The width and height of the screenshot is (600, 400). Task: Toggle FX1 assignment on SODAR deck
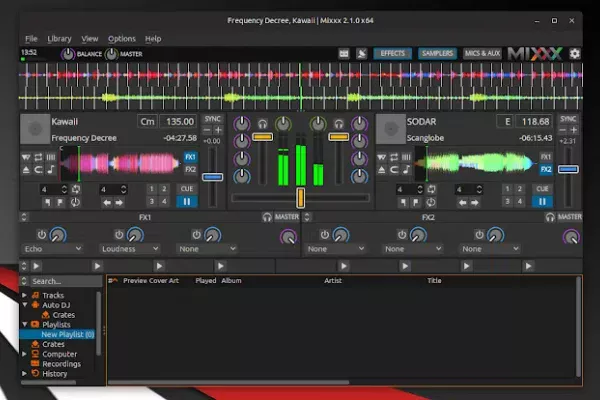(x=546, y=157)
